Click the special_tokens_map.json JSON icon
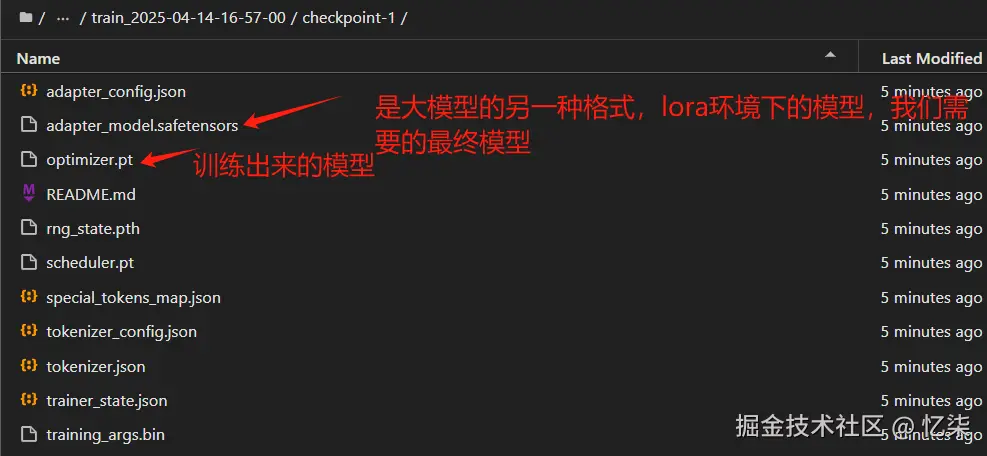987x456 pixels. [28, 297]
